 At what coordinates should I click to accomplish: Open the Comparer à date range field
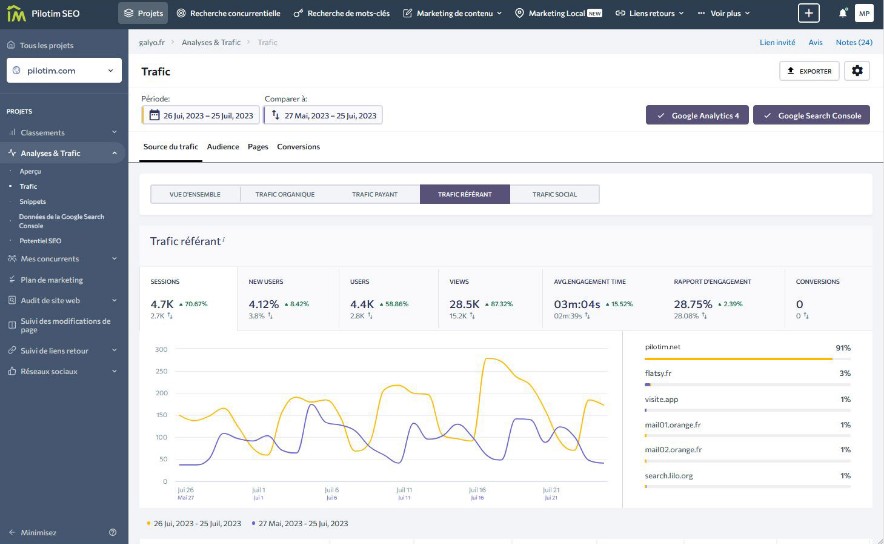click(323, 115)
